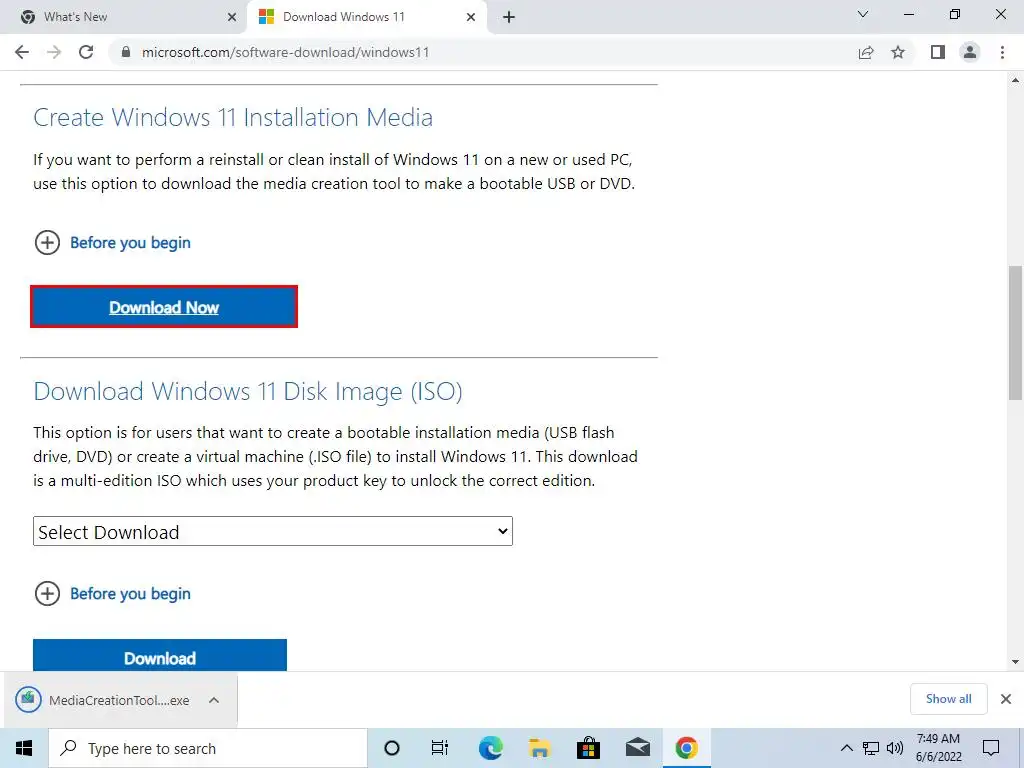Click the Download Now button
The height and width of the screenshot is (768, 1024).
pos(164,307)
